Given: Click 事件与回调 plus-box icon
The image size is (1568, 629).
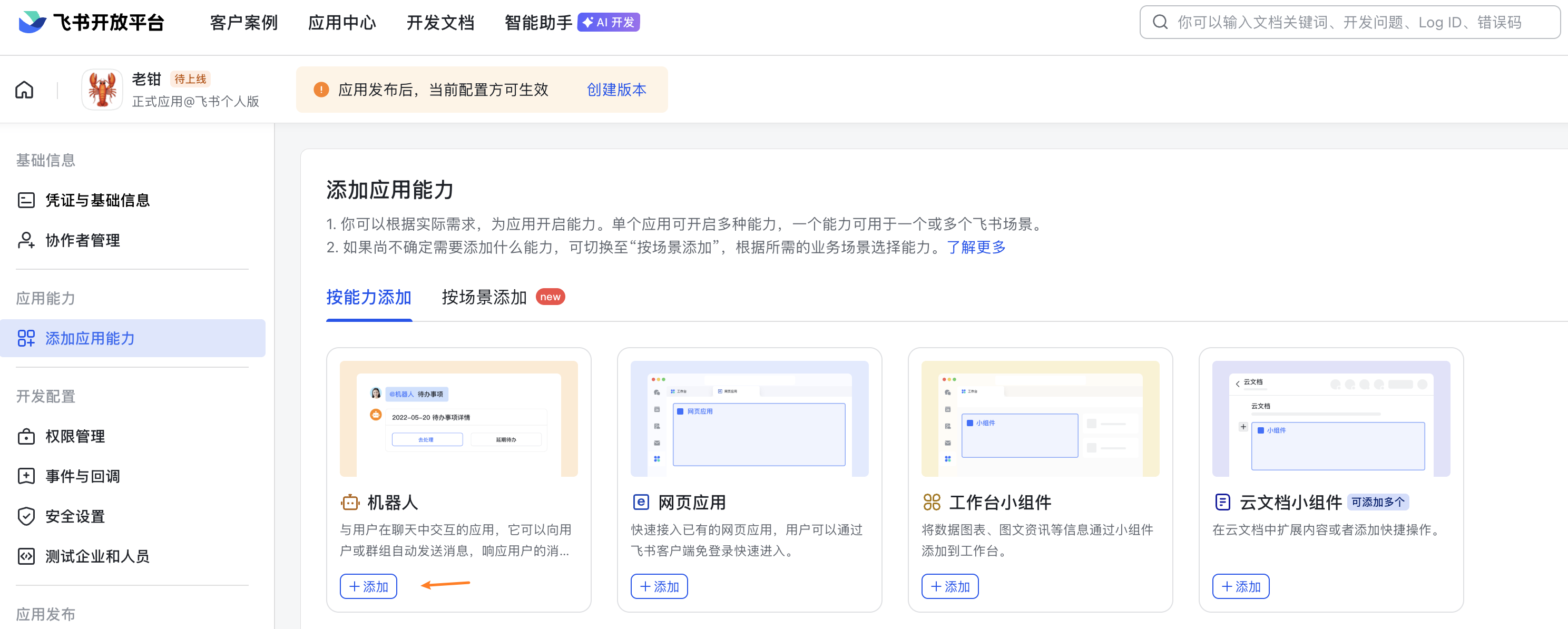Looking at the screenshot, I should click(x=26, y=476).
